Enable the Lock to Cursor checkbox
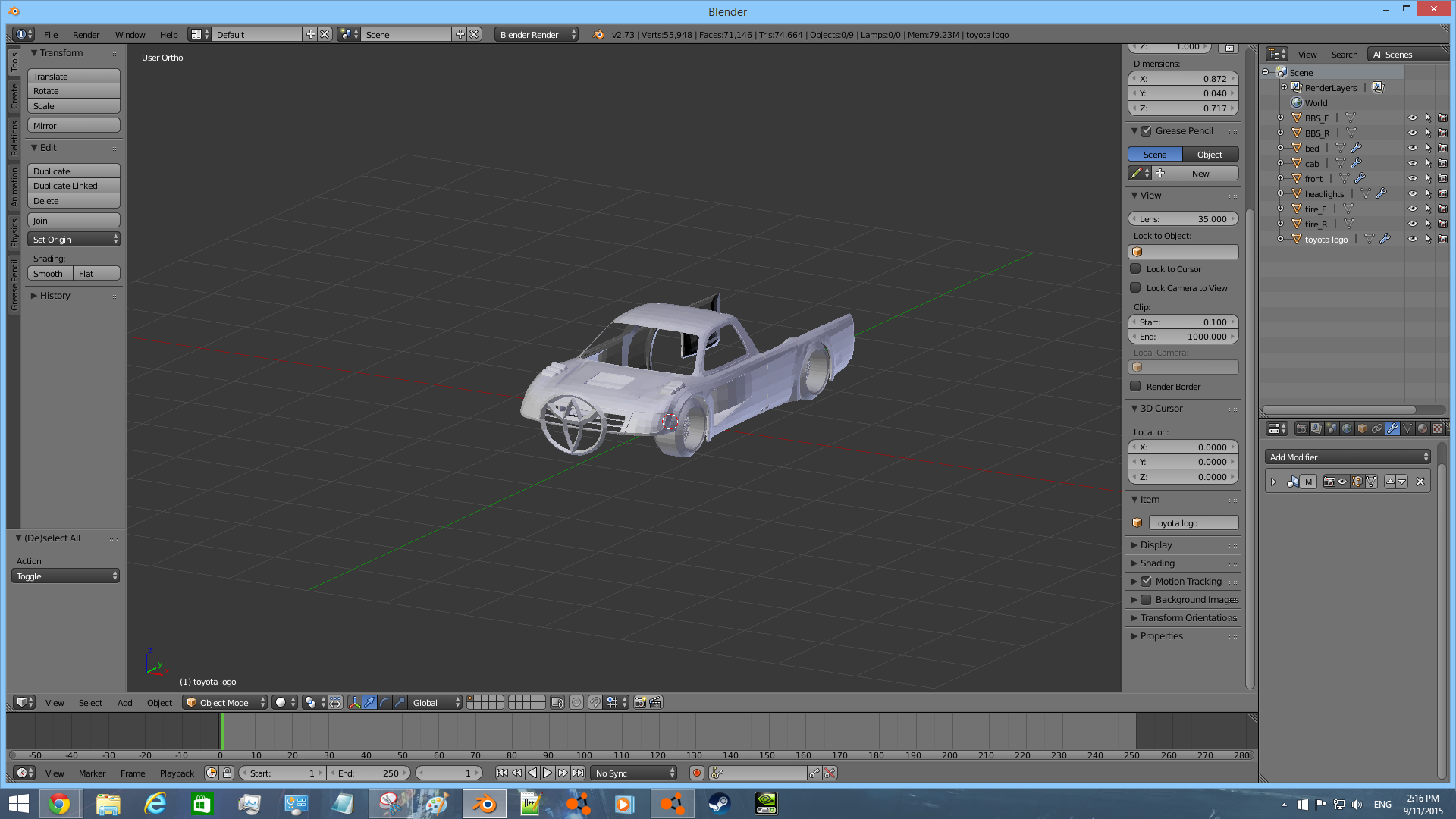1456x819 pixels. pyautogui.click(x=1135, y=268)
